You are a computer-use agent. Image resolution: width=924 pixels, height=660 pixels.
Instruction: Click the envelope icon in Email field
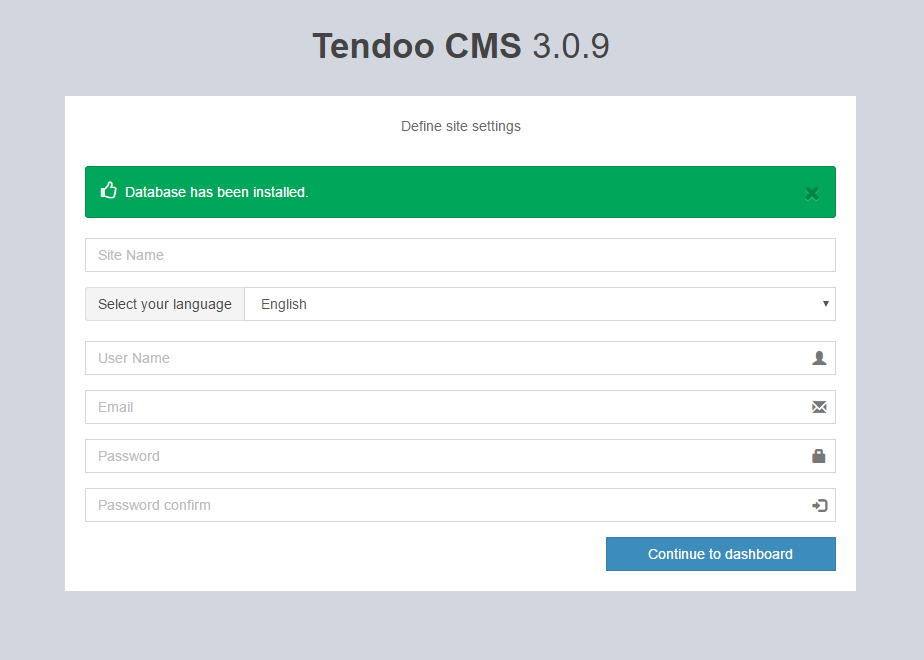(819, 407)
